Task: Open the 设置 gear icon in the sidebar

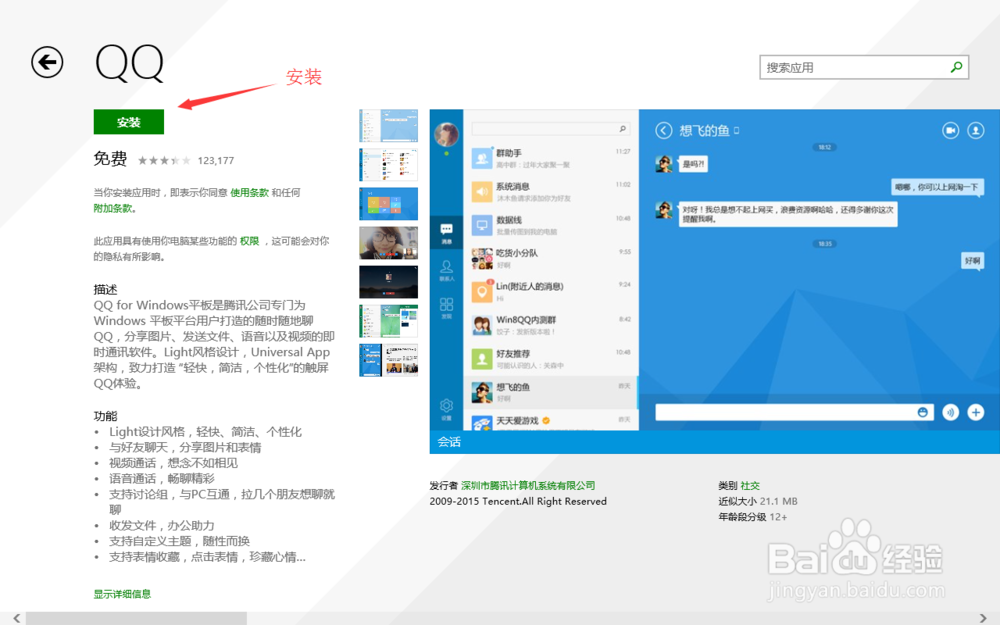Action: tap(446, 409)
